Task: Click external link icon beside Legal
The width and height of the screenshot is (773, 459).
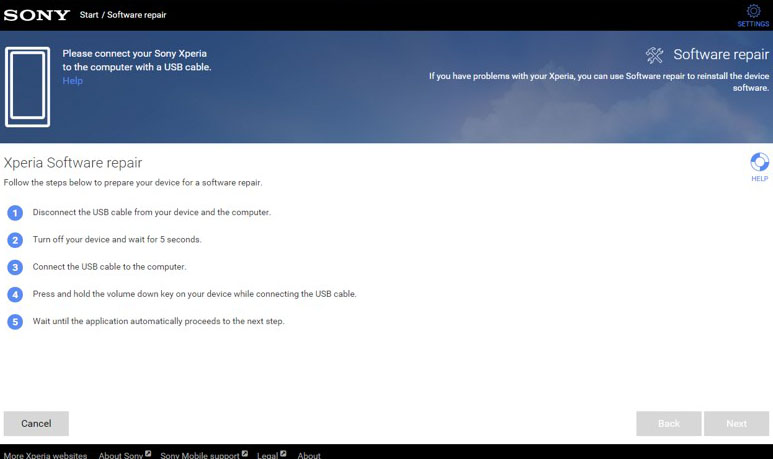Action: (283, 454)
